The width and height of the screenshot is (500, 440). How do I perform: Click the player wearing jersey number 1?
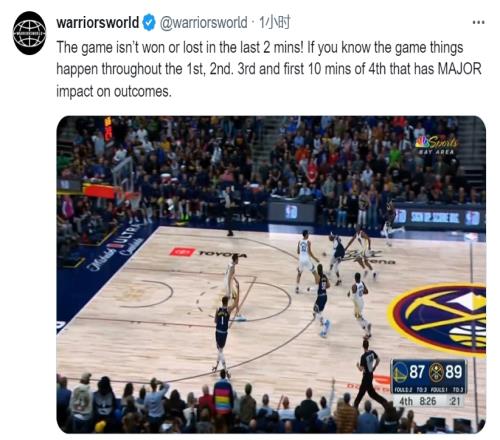click(x=222, y=333)
